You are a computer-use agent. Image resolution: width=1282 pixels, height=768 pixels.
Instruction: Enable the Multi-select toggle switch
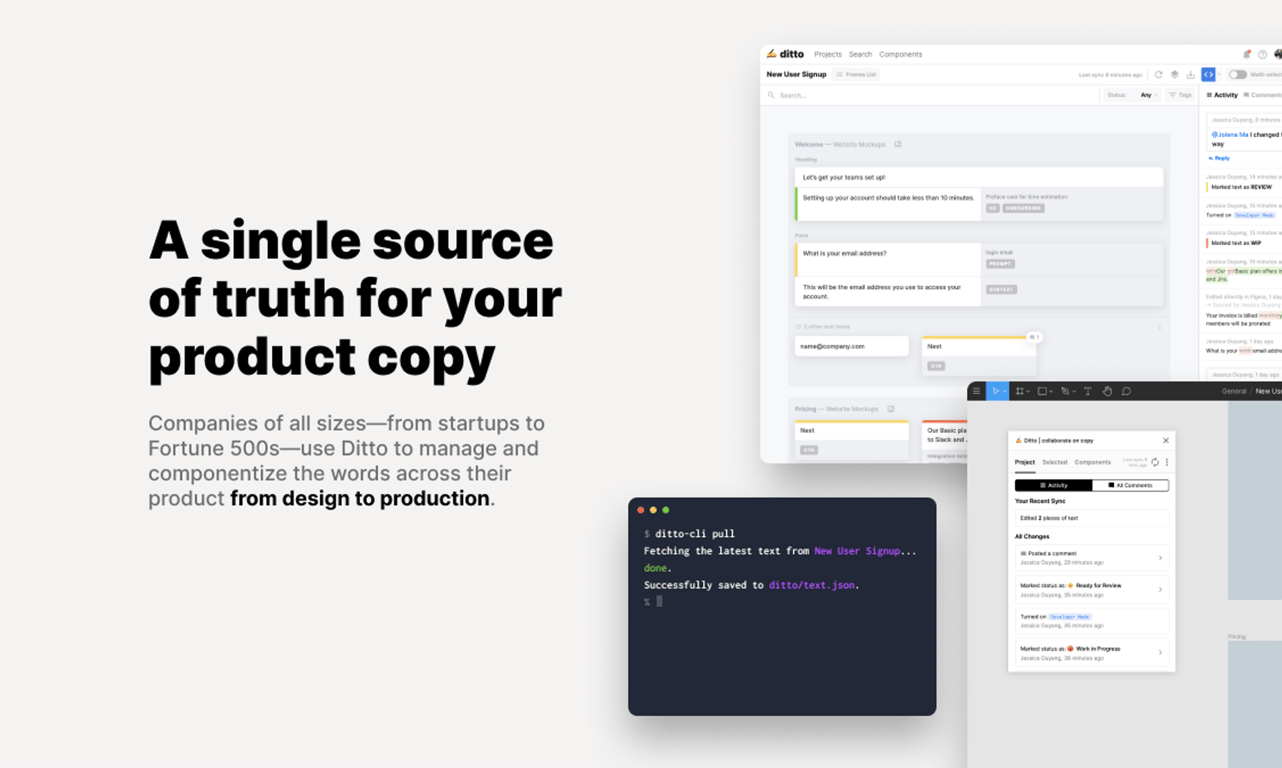pyautogui.click(x=1238, y=74)
